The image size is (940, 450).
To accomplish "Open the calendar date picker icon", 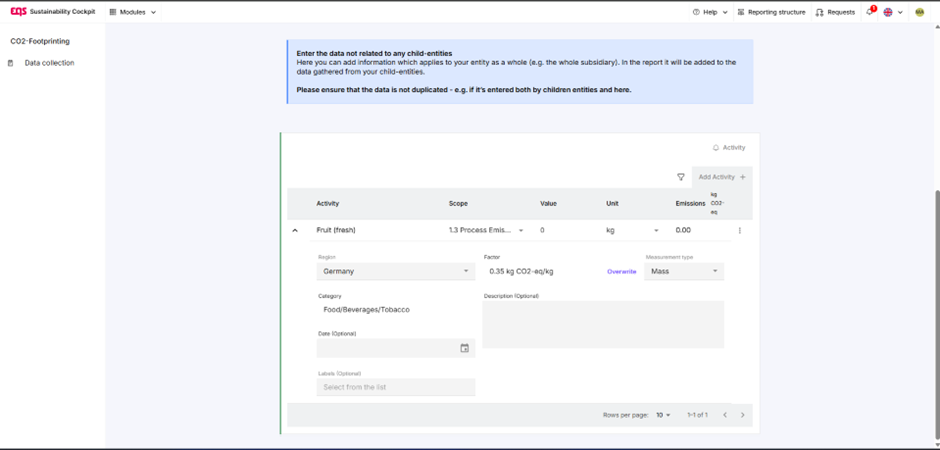I will point(464,348).
